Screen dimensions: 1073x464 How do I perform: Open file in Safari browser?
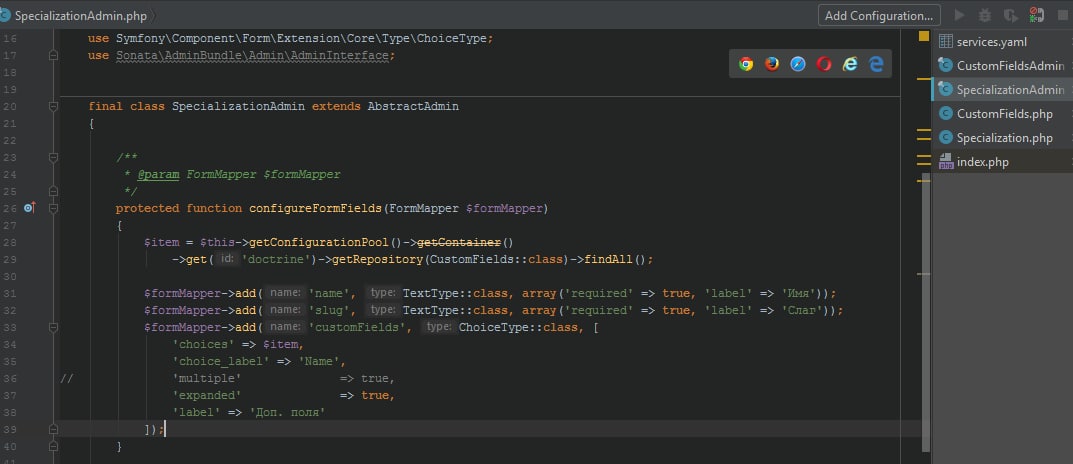pos(798,64)
